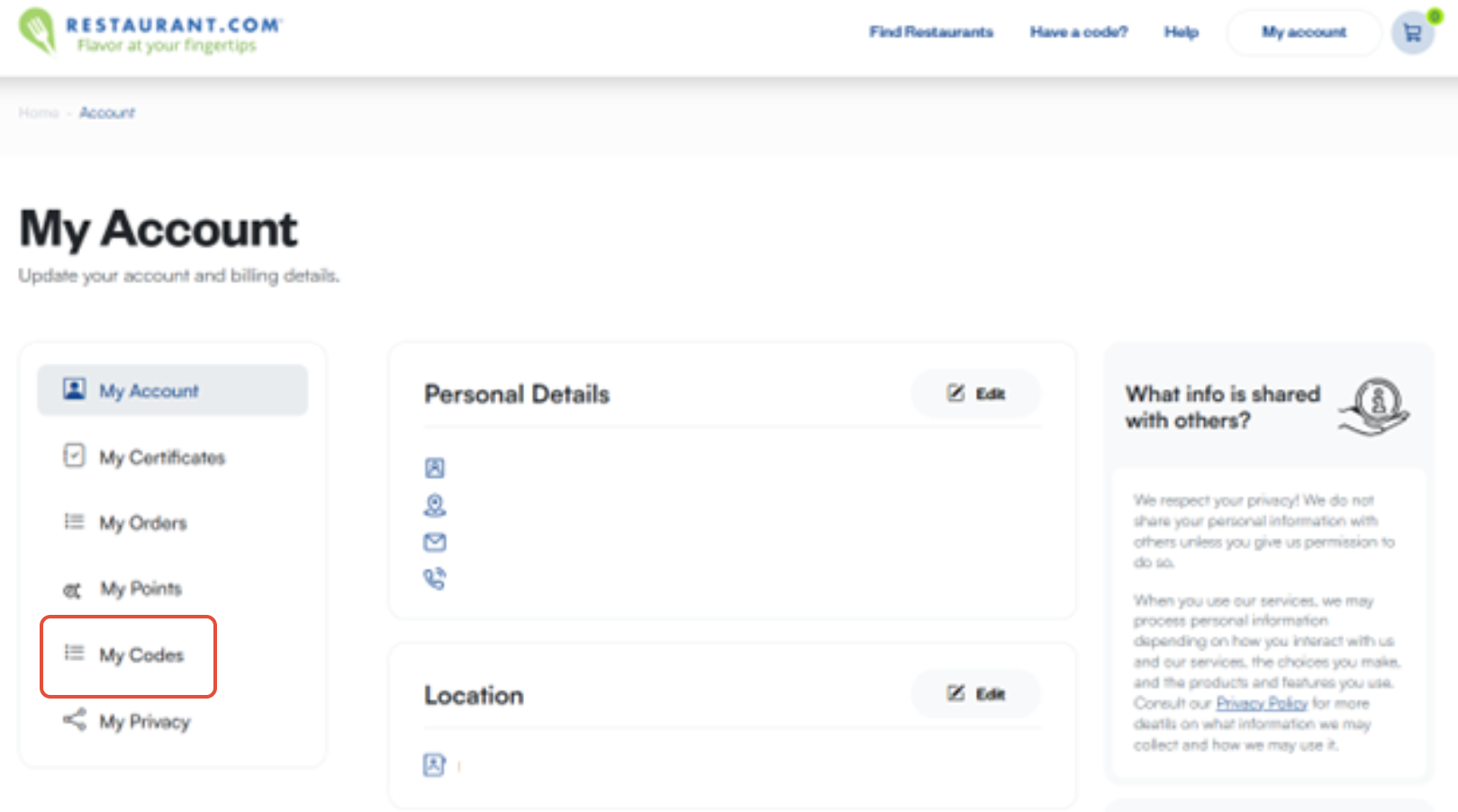Click the contact icon under Location
1458x812 pixels.
(x=435, y=764)
